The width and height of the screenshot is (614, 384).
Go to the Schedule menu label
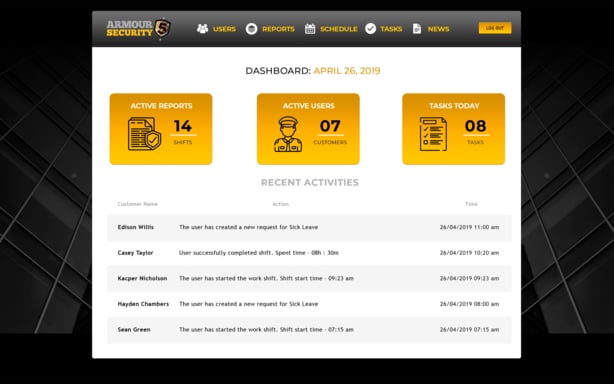pyautogui.click(x=339, y=29)
